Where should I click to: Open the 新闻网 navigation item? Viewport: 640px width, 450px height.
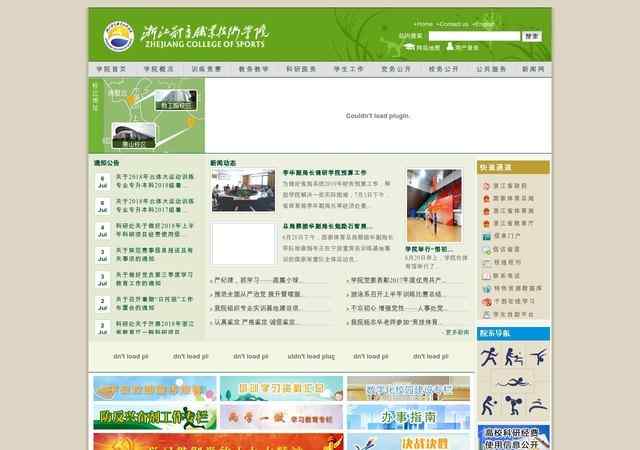click(x=533, y=69)
